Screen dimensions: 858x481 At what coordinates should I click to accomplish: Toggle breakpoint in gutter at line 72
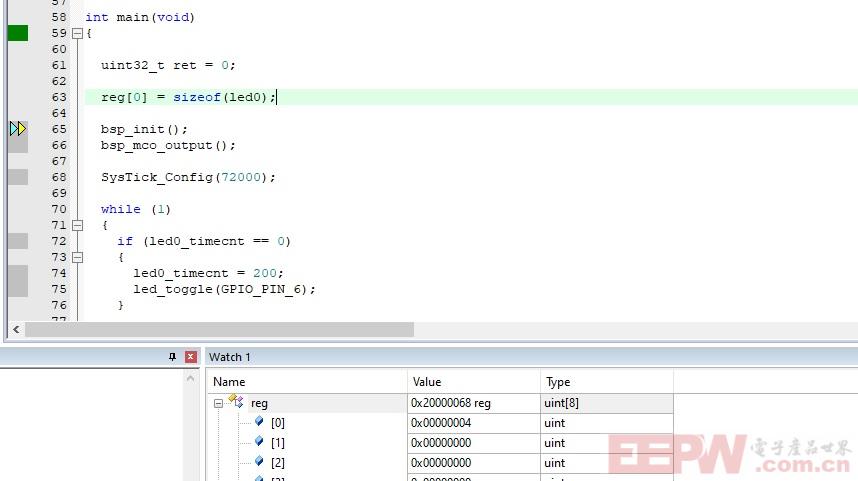tap(18, 241)
